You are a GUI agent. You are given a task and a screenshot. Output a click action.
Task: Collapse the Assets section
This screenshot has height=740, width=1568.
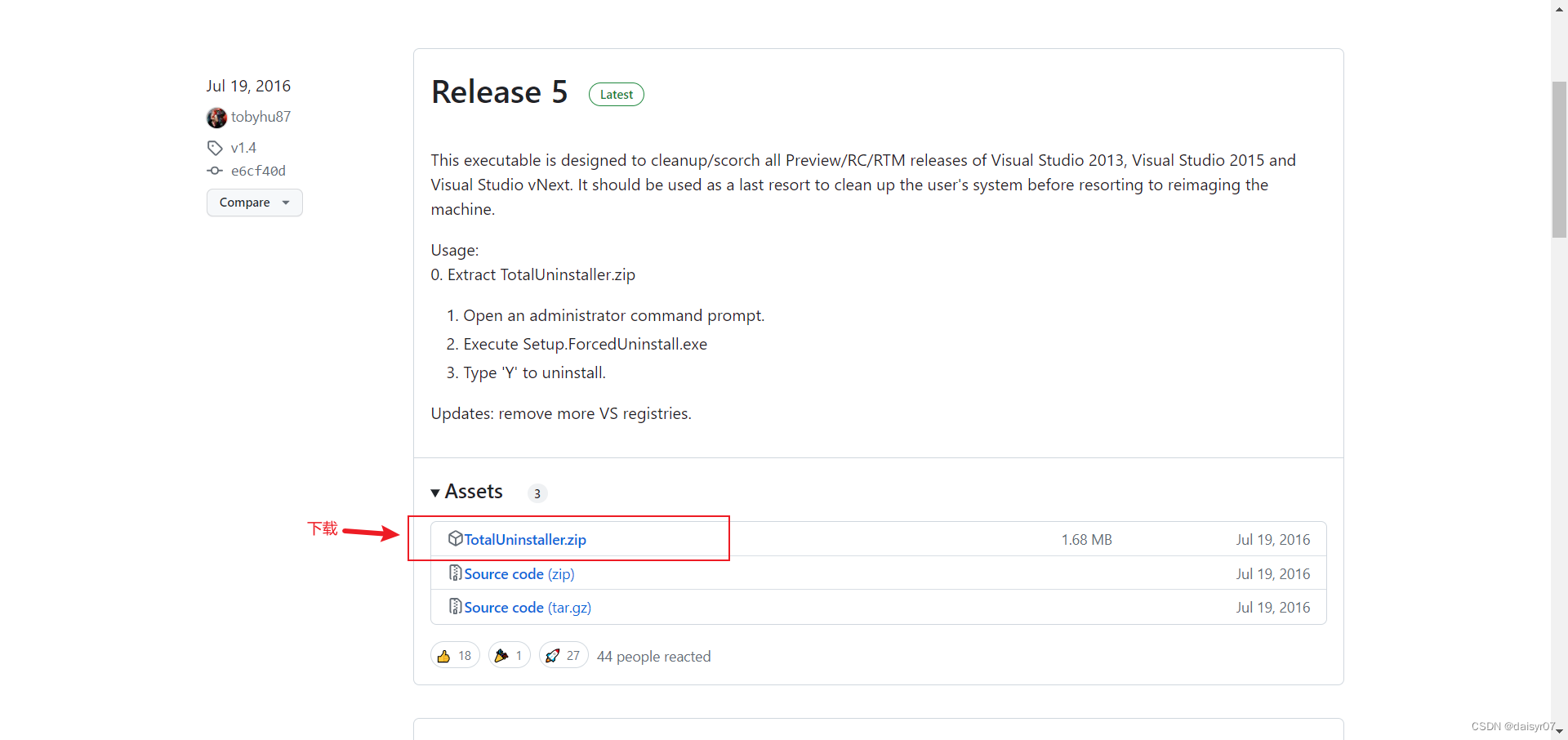(467, 492)
